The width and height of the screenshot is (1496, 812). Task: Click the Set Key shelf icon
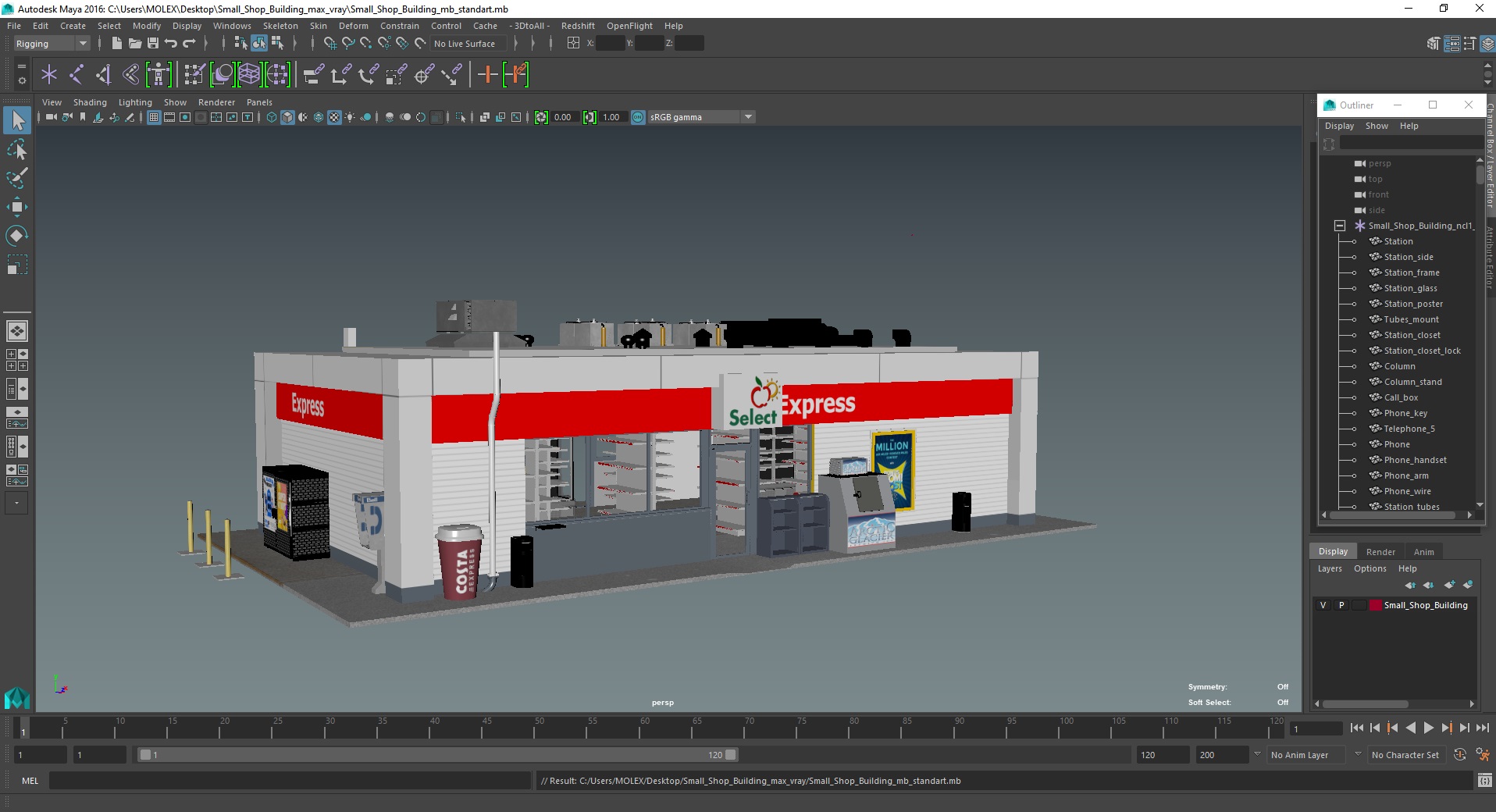pyautogui.click(x=488, y=75)
